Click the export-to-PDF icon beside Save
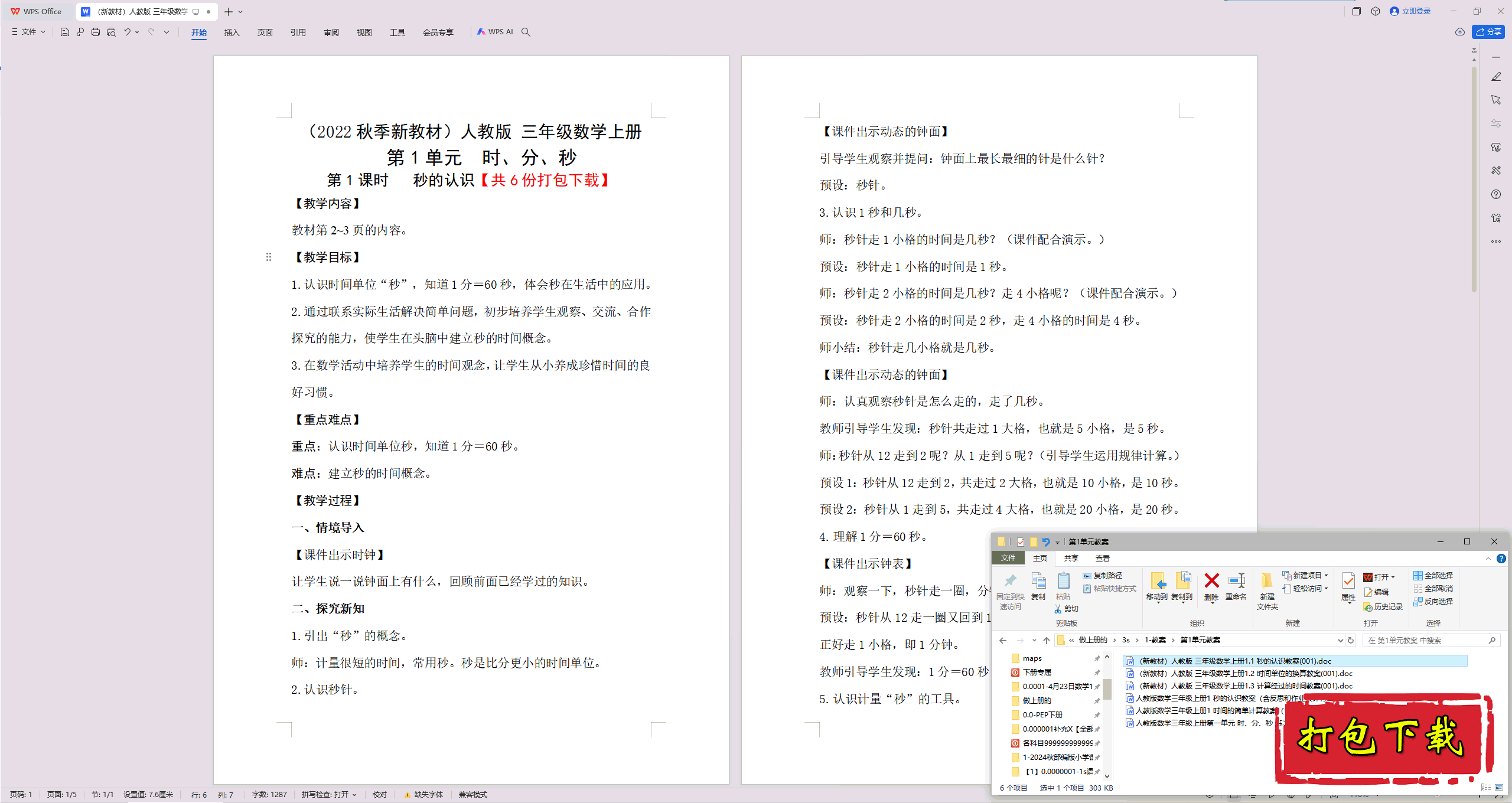 point(80,32)
